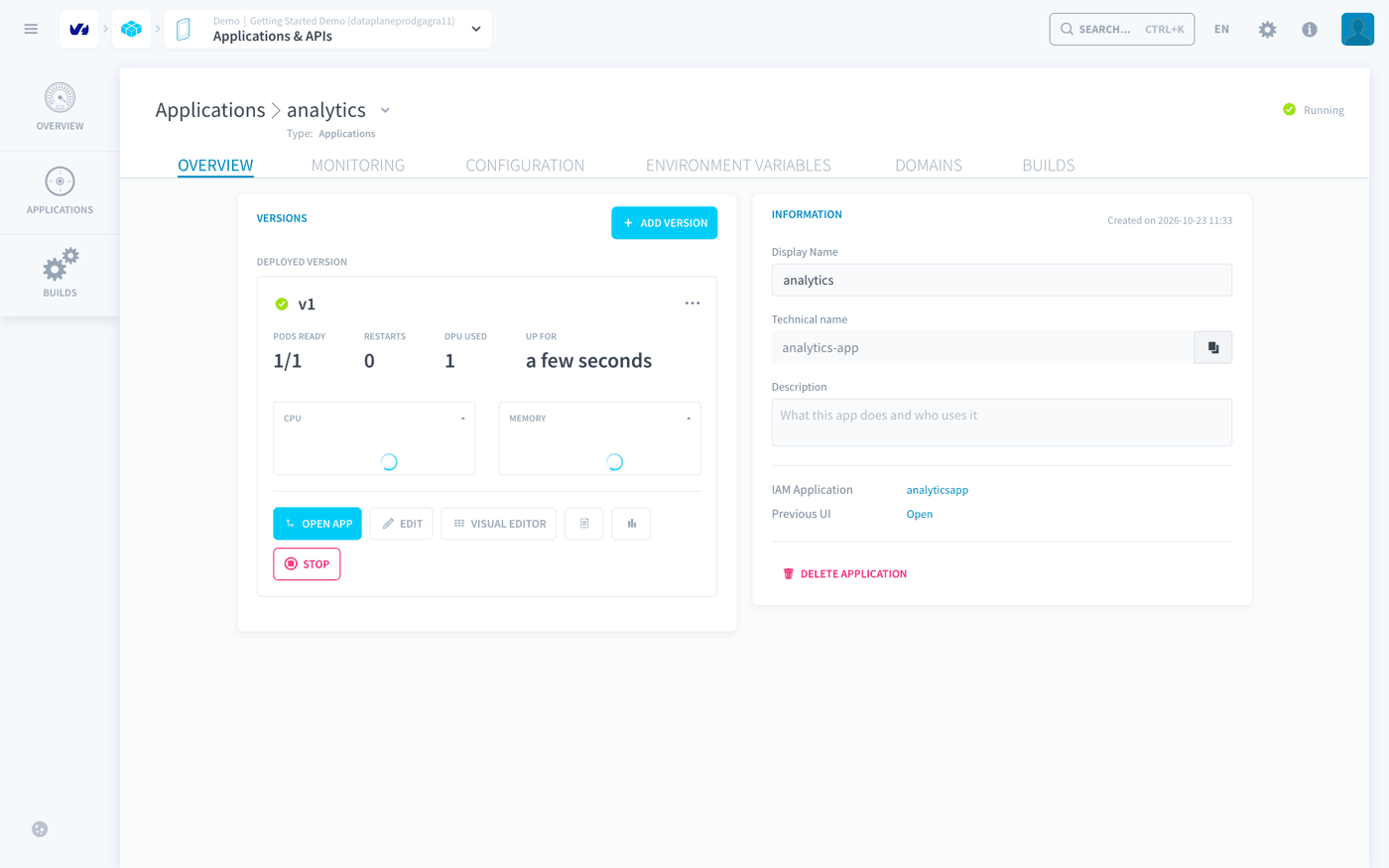Go to Overview in the sidebar
This screenshot has width=1389, height=868.
coord(60,107)
